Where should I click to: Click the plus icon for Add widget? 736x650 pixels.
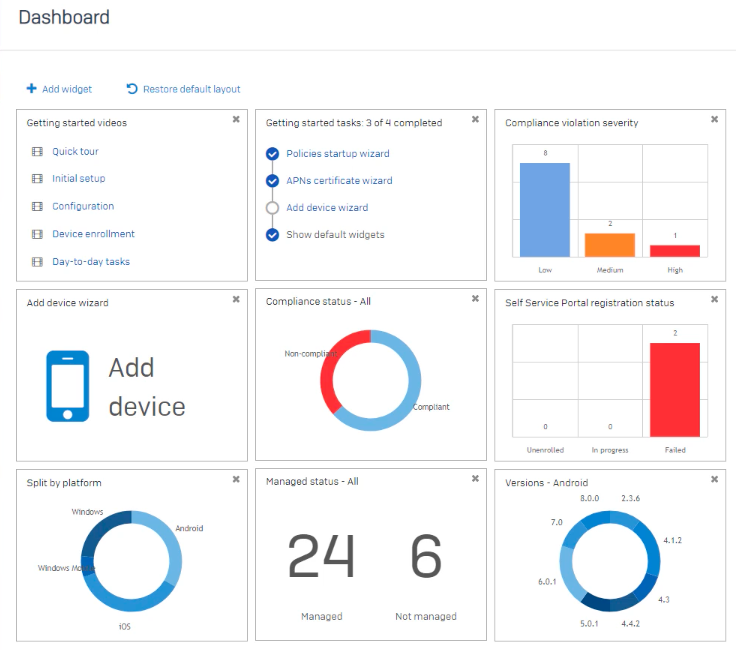point(31,88)
